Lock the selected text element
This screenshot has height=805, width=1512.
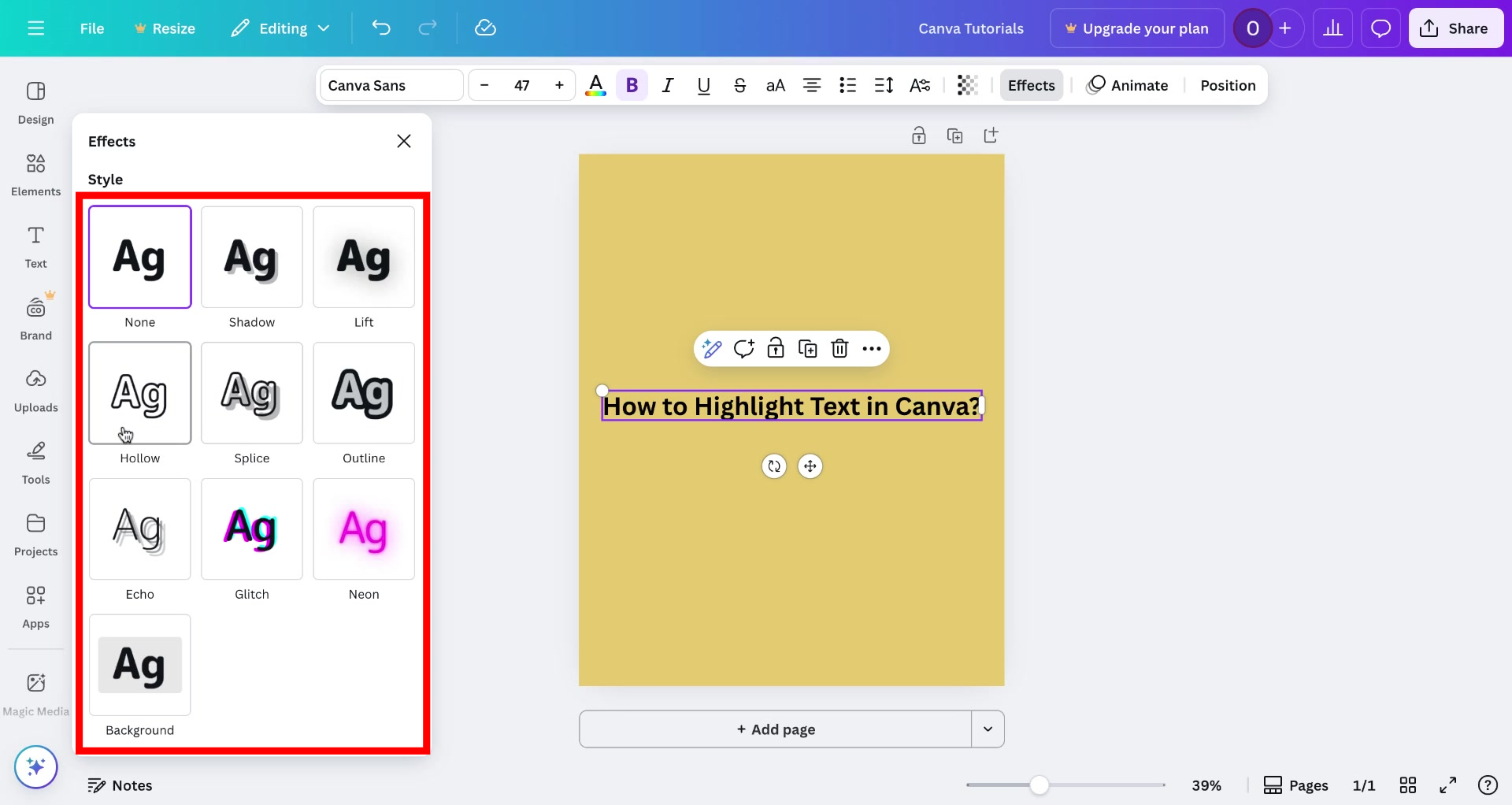(776, 348)
